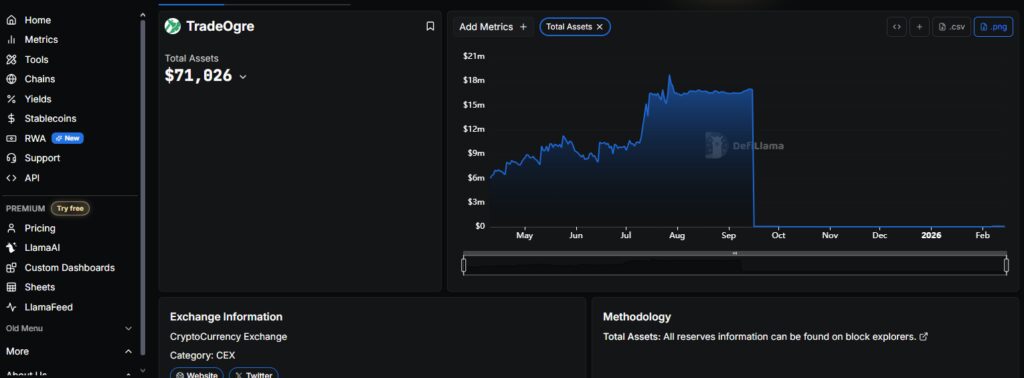Click the Total Assets label text
This screenshot has width=1024, height=378.
[x=191, y=59]
